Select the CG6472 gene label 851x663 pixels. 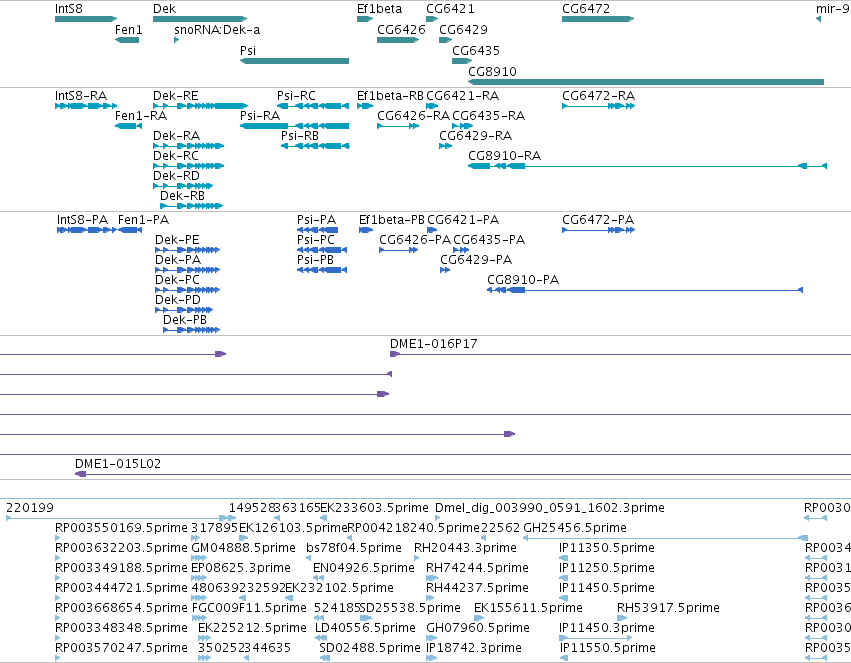click(x=586, y=9)
